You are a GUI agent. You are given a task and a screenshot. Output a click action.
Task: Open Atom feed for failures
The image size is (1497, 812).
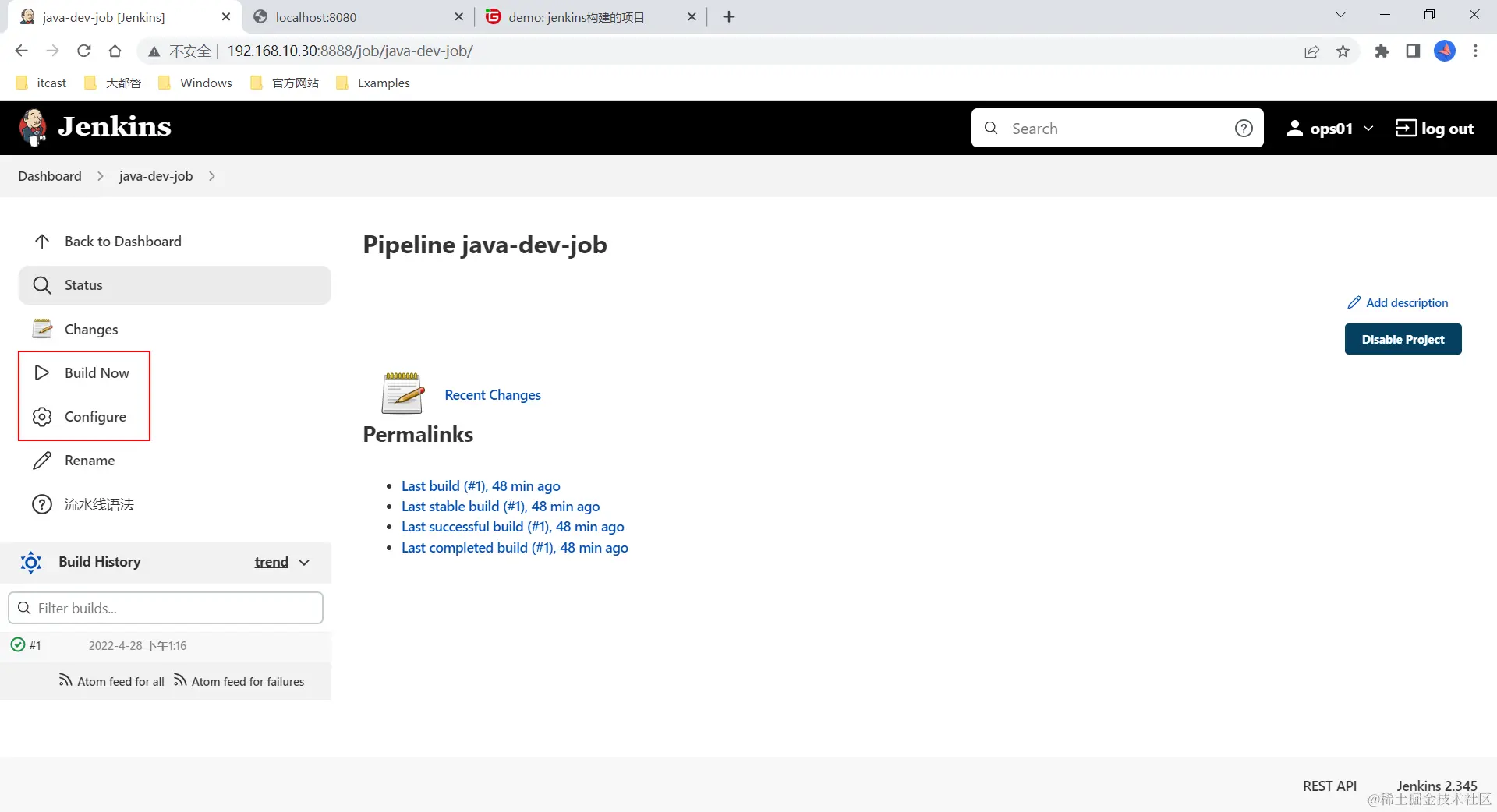click(x=248, y=681)
